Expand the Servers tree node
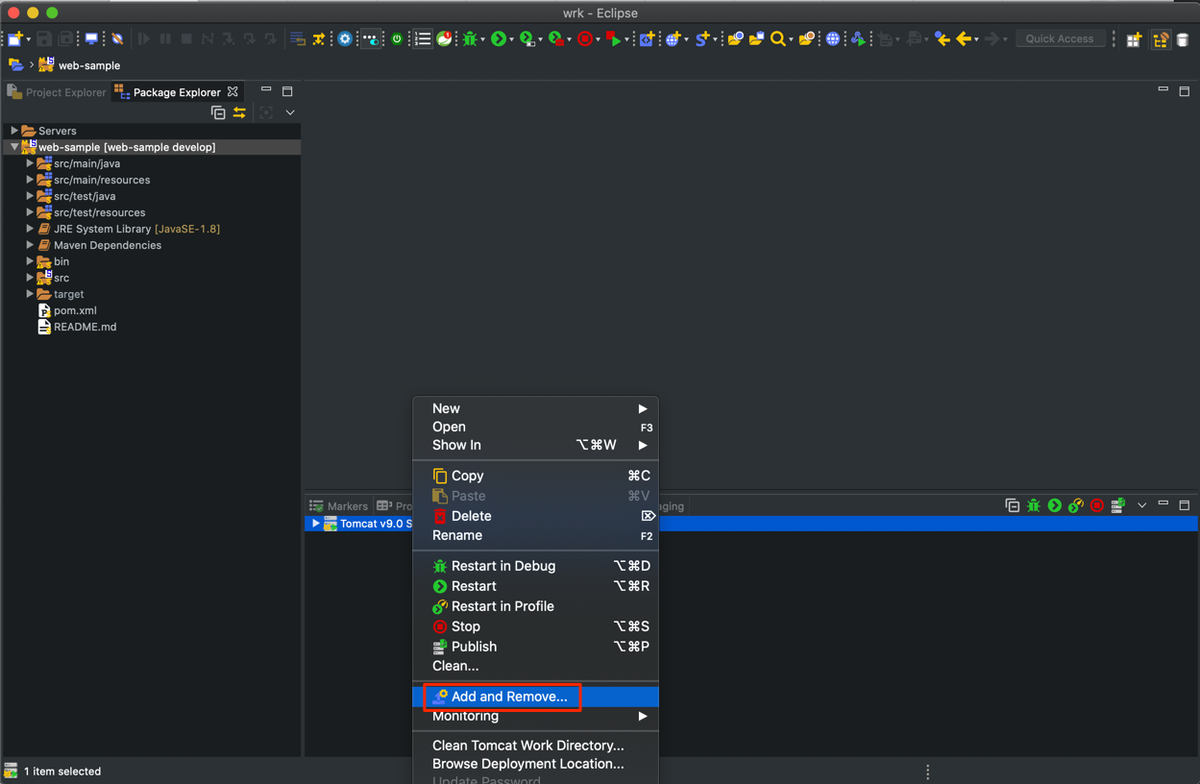 click(14, 131)
